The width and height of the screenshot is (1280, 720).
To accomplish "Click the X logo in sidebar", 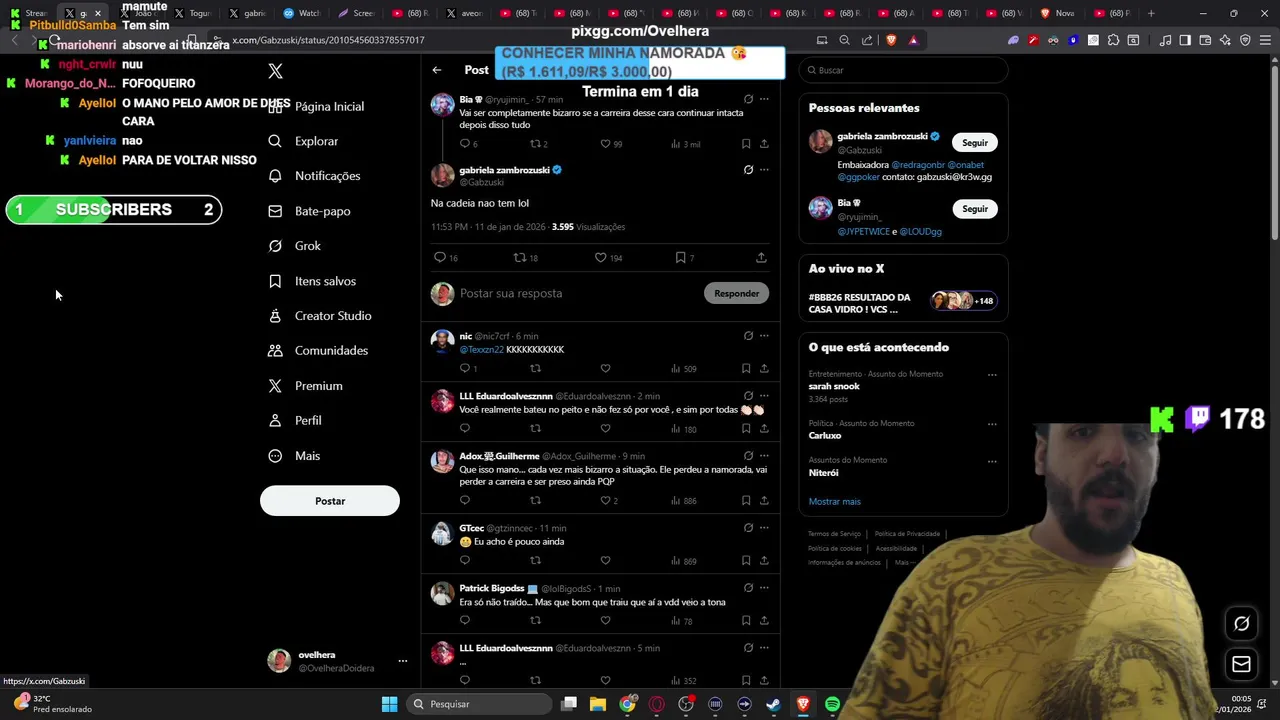I will pos(276,71).
